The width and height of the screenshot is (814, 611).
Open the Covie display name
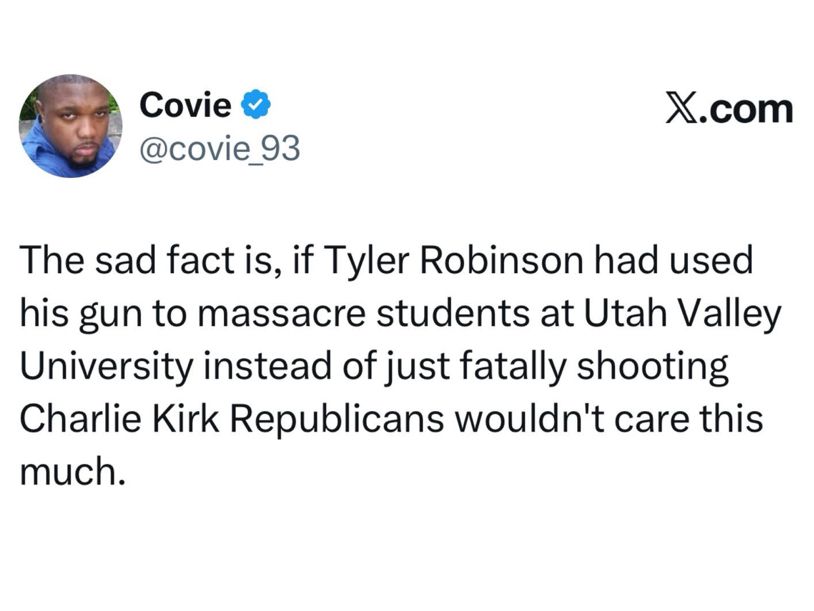(185, 105)
